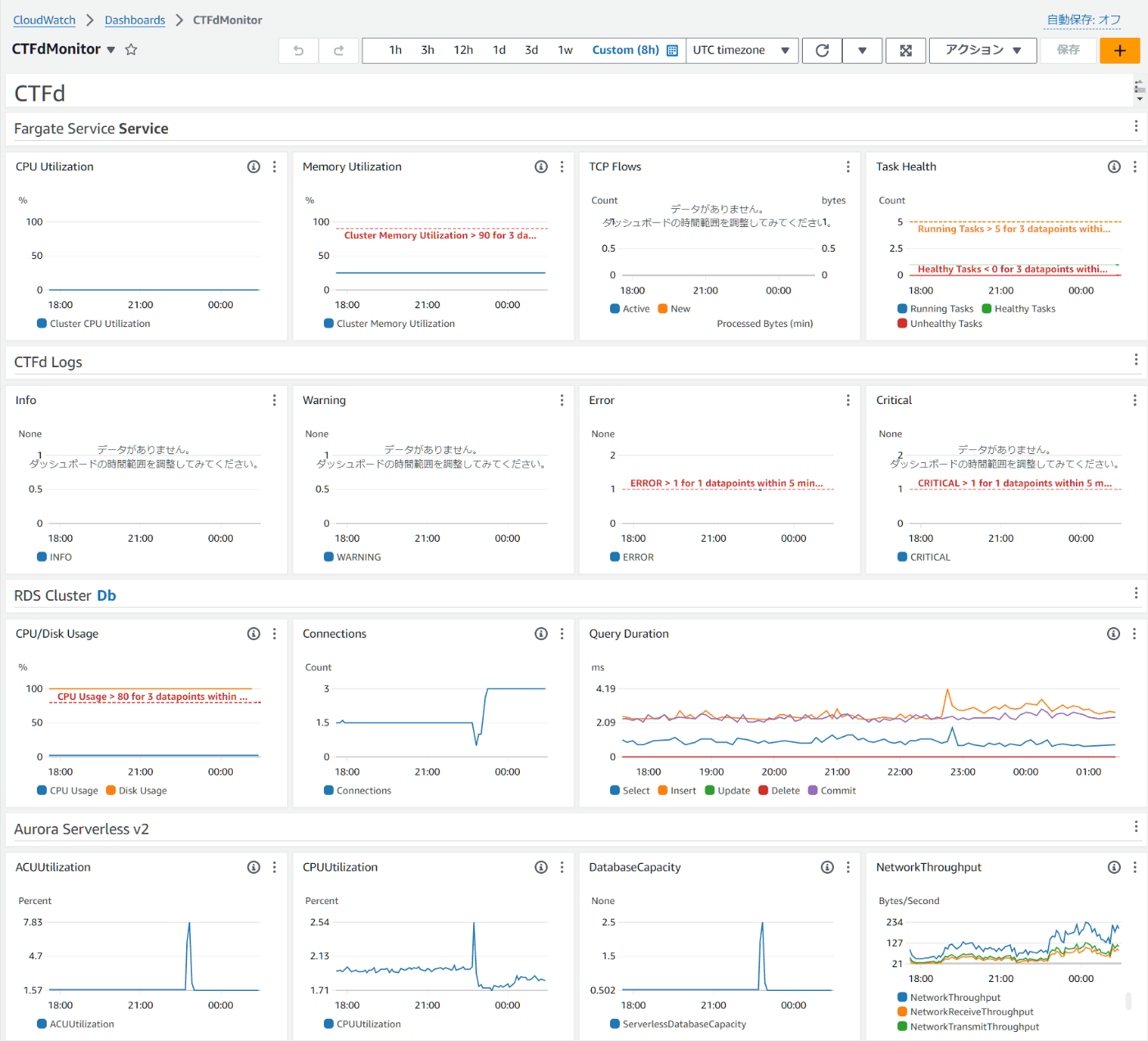1148x1041 pixels.
Task: Open Aurora Serverless v2 section options menu
Action: (x=1136, y=827)
